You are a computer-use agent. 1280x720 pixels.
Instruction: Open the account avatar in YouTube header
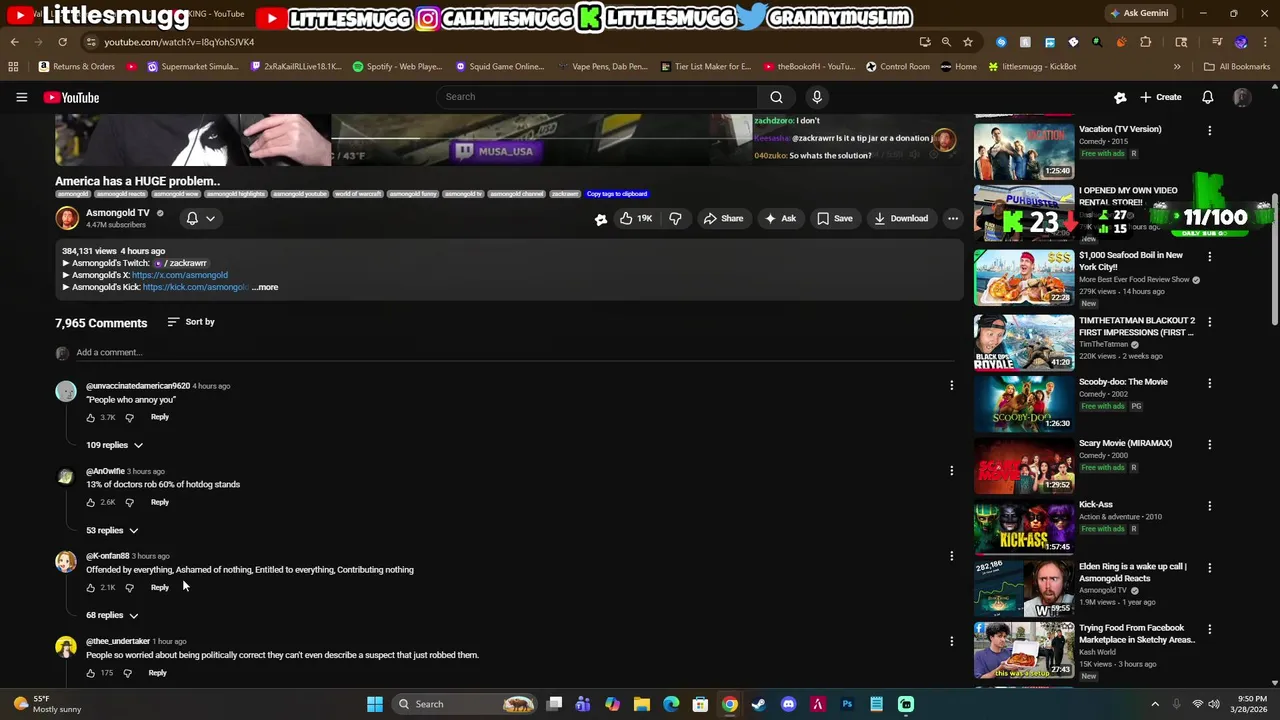(1241, 97)
